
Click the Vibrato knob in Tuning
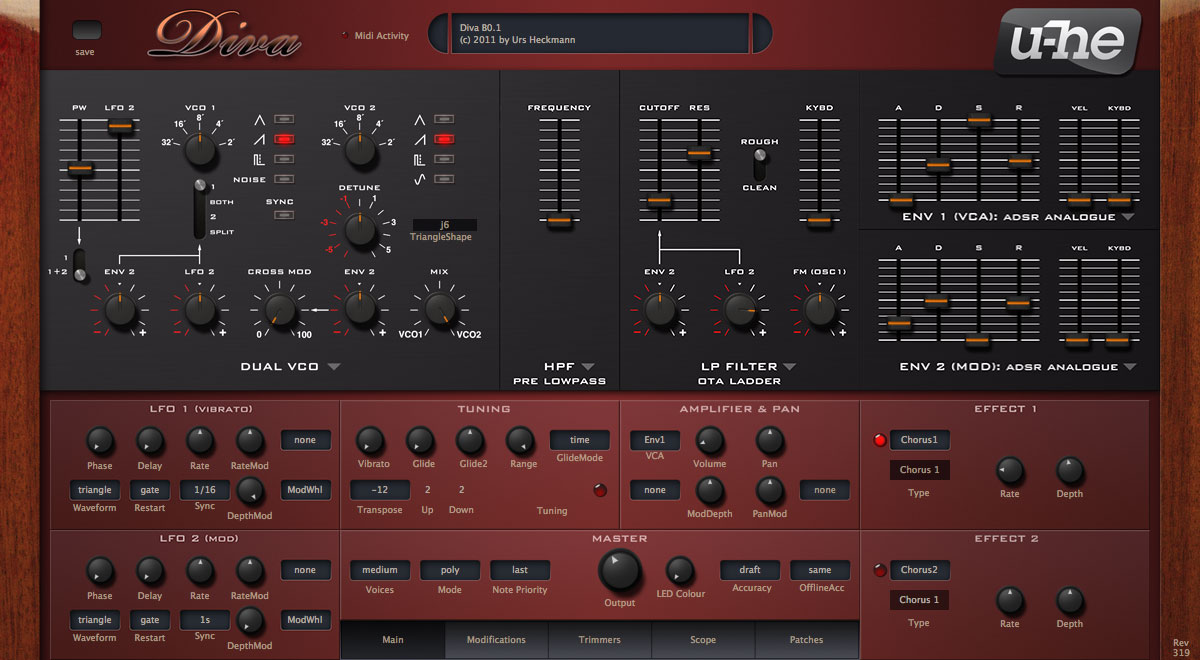(x=370, y=440)
